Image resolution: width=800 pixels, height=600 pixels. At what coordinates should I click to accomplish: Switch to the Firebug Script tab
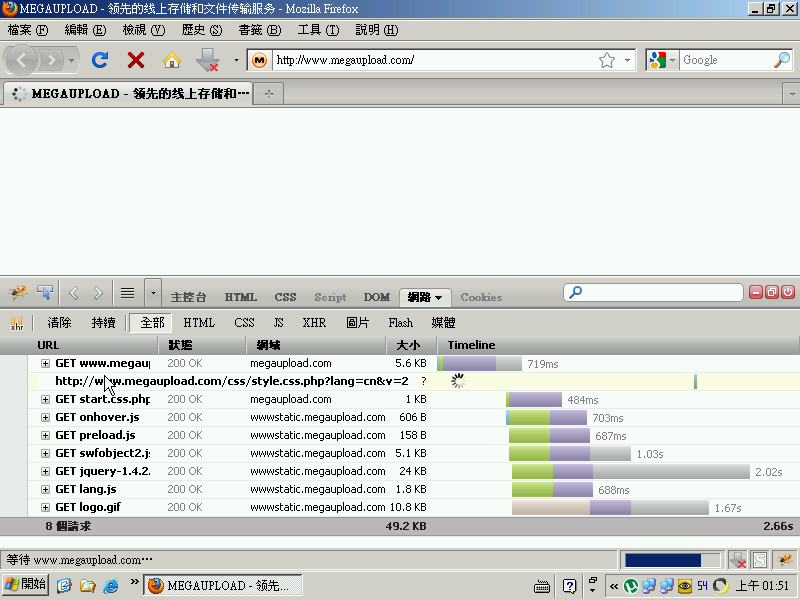(x=330, y=297)
